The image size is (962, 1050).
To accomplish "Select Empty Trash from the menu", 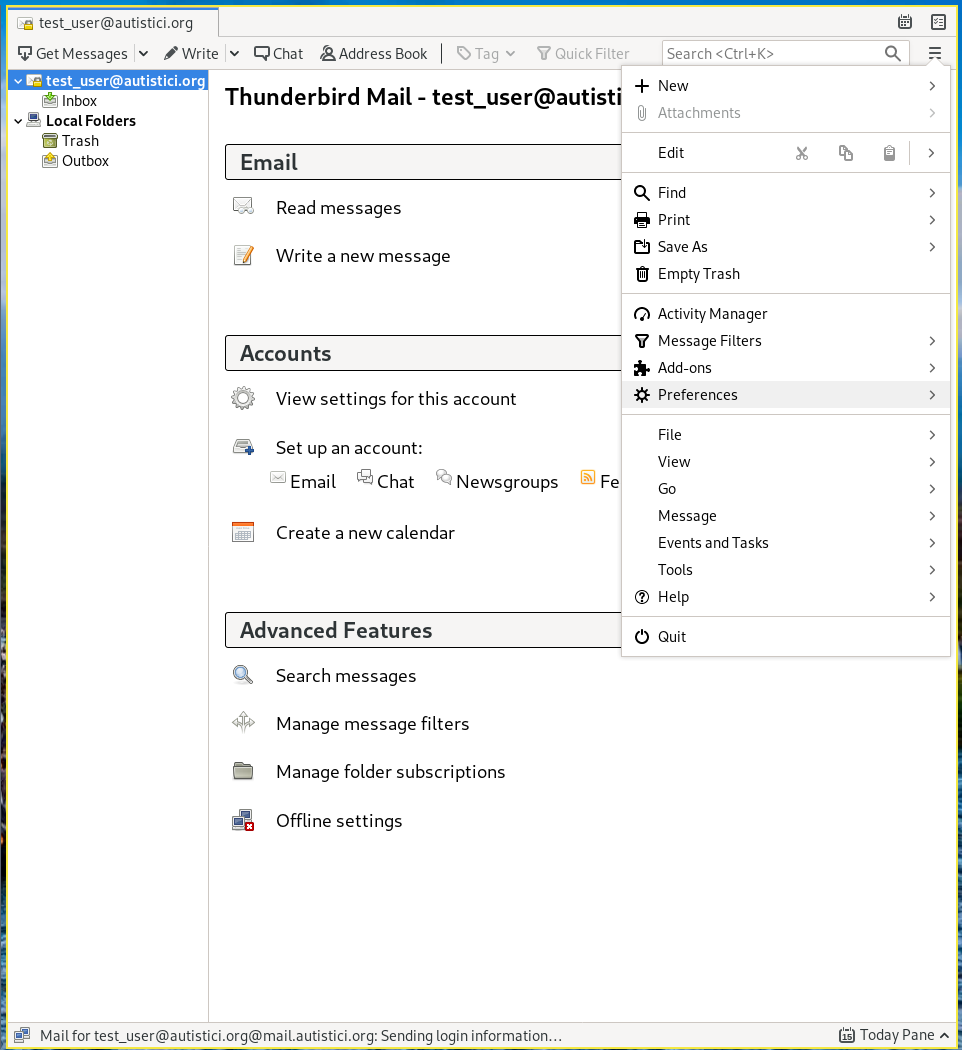I will 698,274.
